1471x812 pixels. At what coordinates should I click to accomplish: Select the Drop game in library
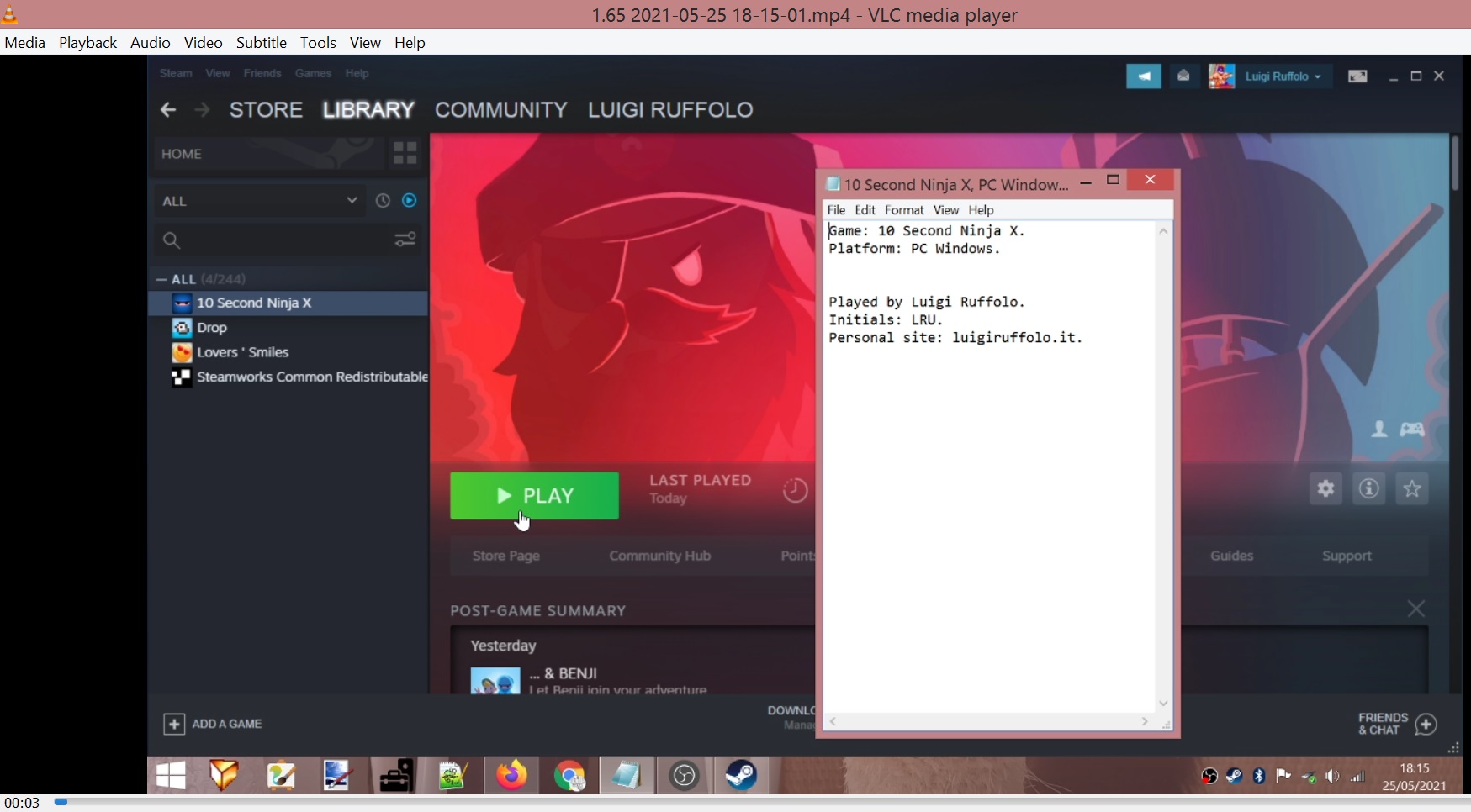288,328
